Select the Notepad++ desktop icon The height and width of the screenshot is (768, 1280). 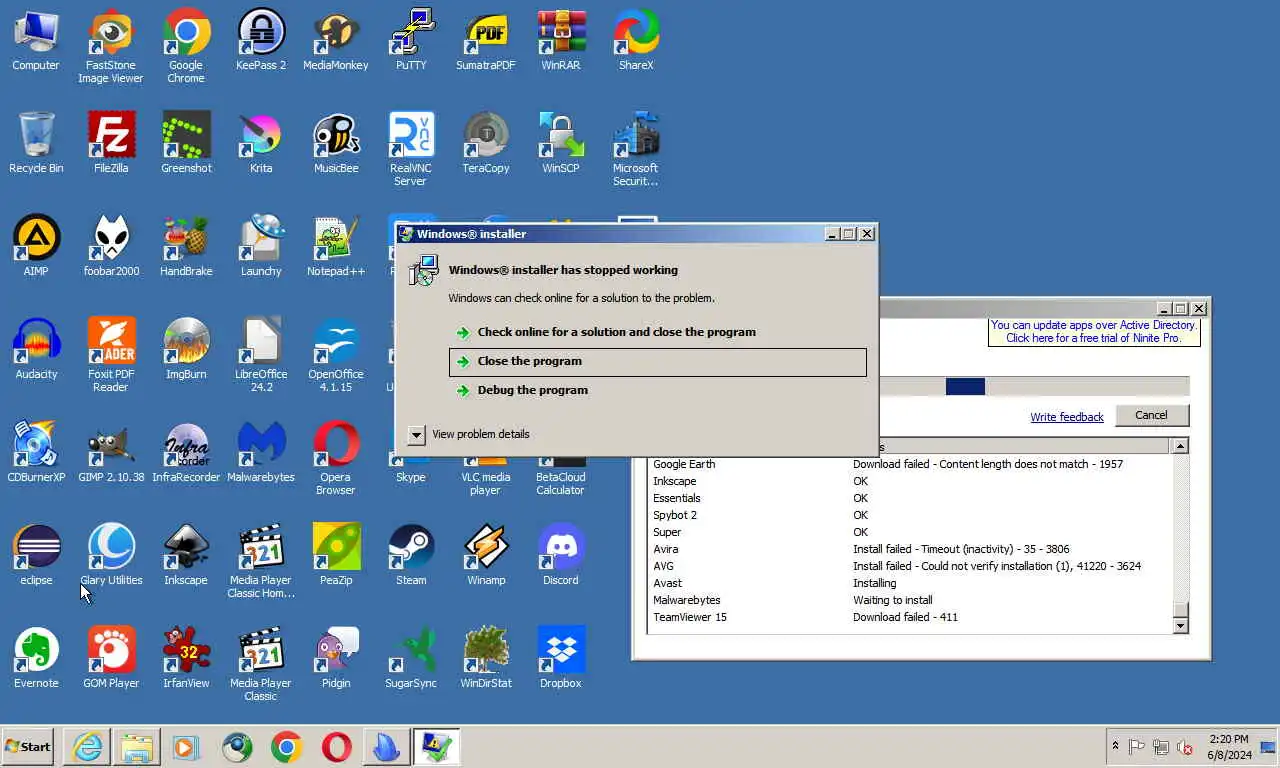click(336, 246)
